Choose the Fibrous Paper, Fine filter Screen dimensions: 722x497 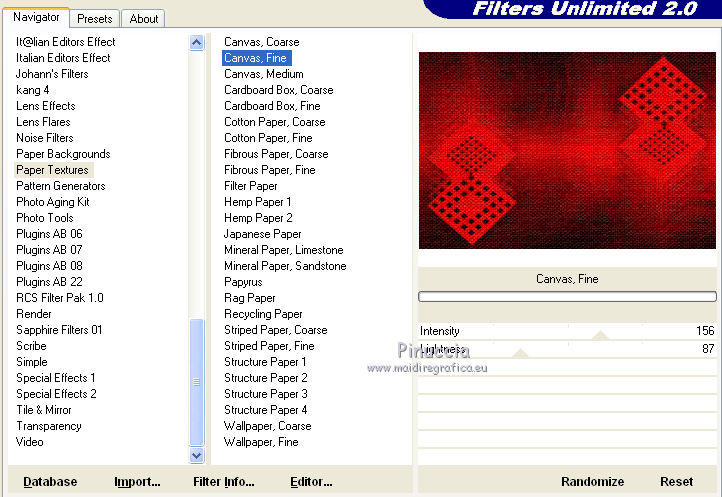tap(270, 170)
